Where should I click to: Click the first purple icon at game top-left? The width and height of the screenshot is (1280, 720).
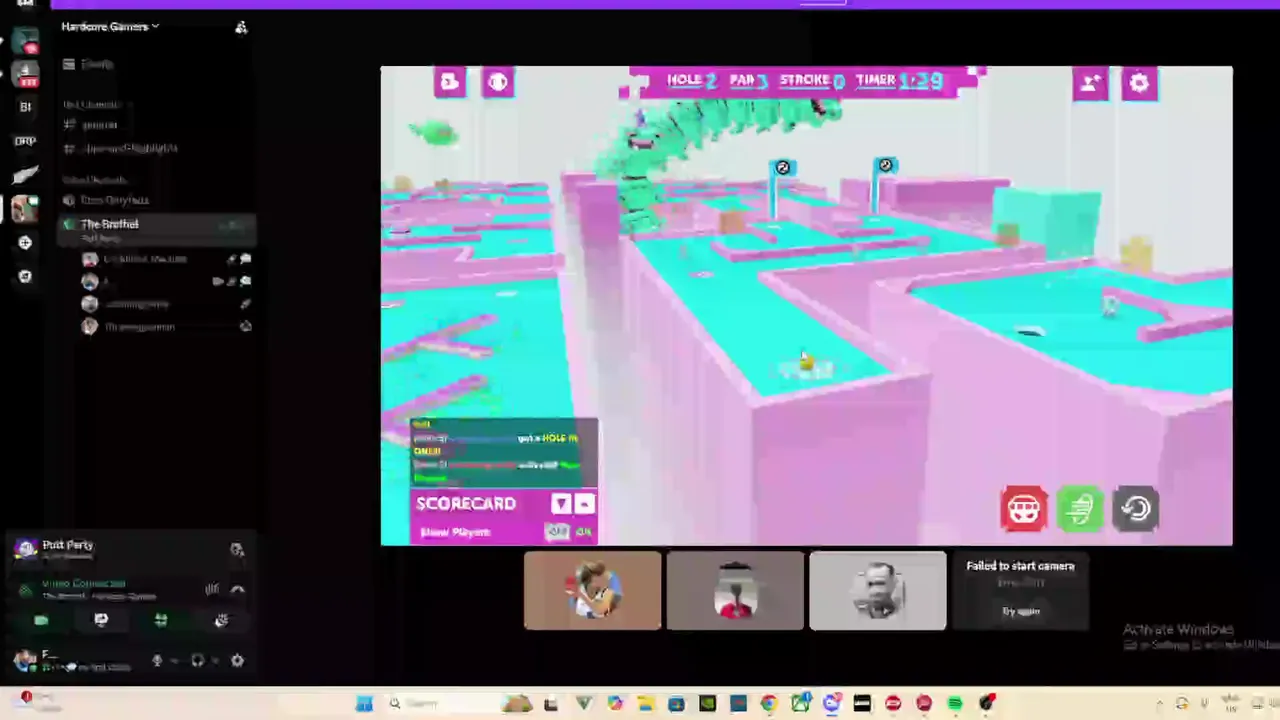pos(450,82)
